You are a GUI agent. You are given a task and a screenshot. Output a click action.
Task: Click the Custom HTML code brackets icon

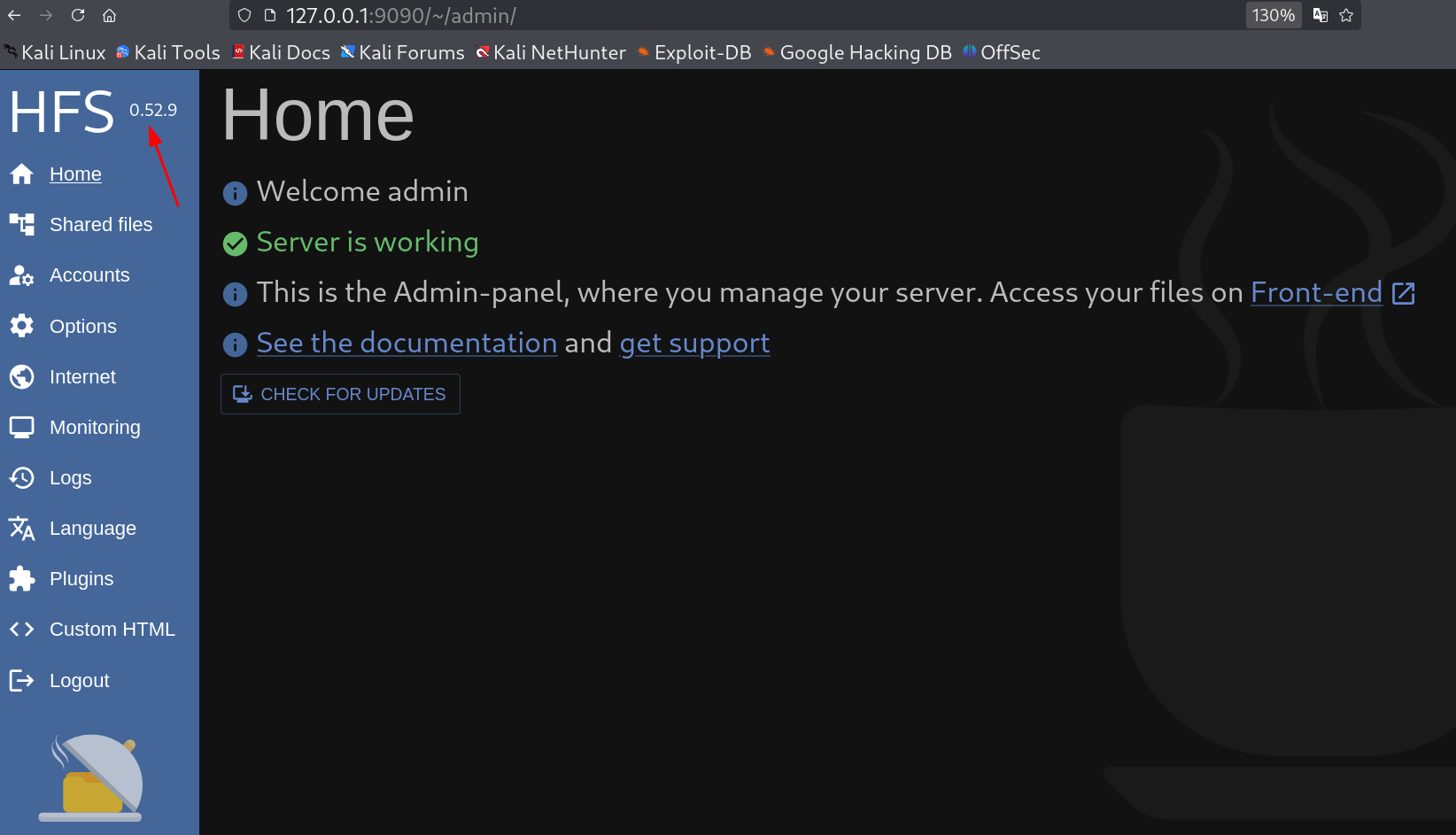click(22, 630)
